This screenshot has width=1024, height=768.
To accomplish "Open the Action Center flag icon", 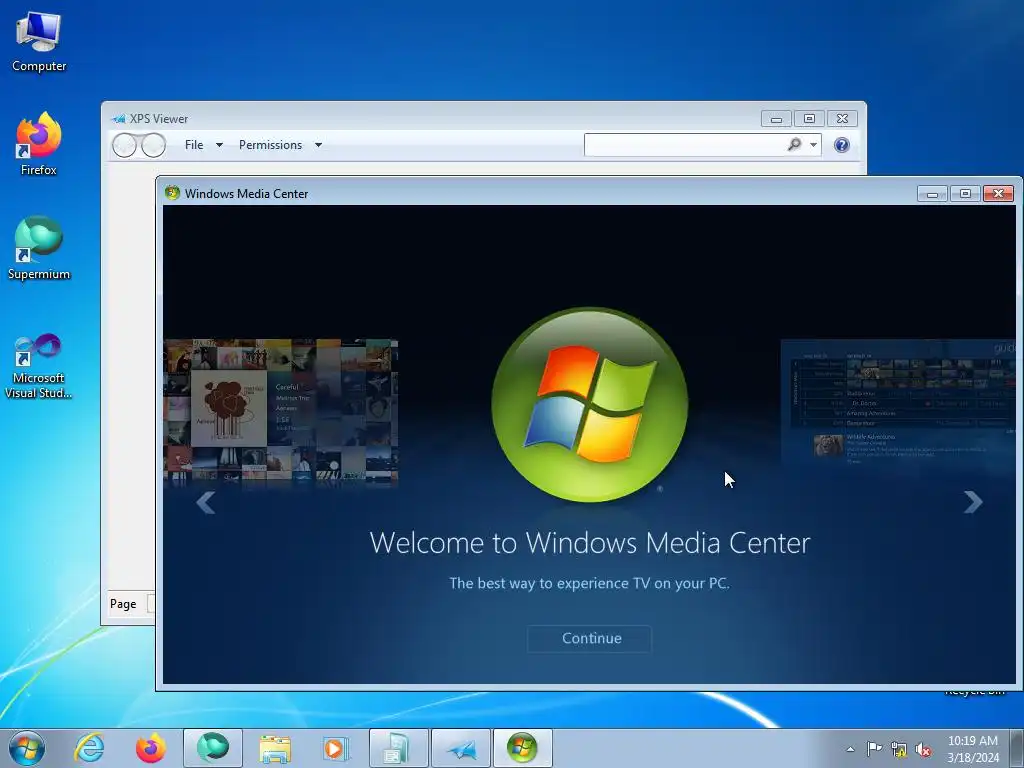I will 874,749.
